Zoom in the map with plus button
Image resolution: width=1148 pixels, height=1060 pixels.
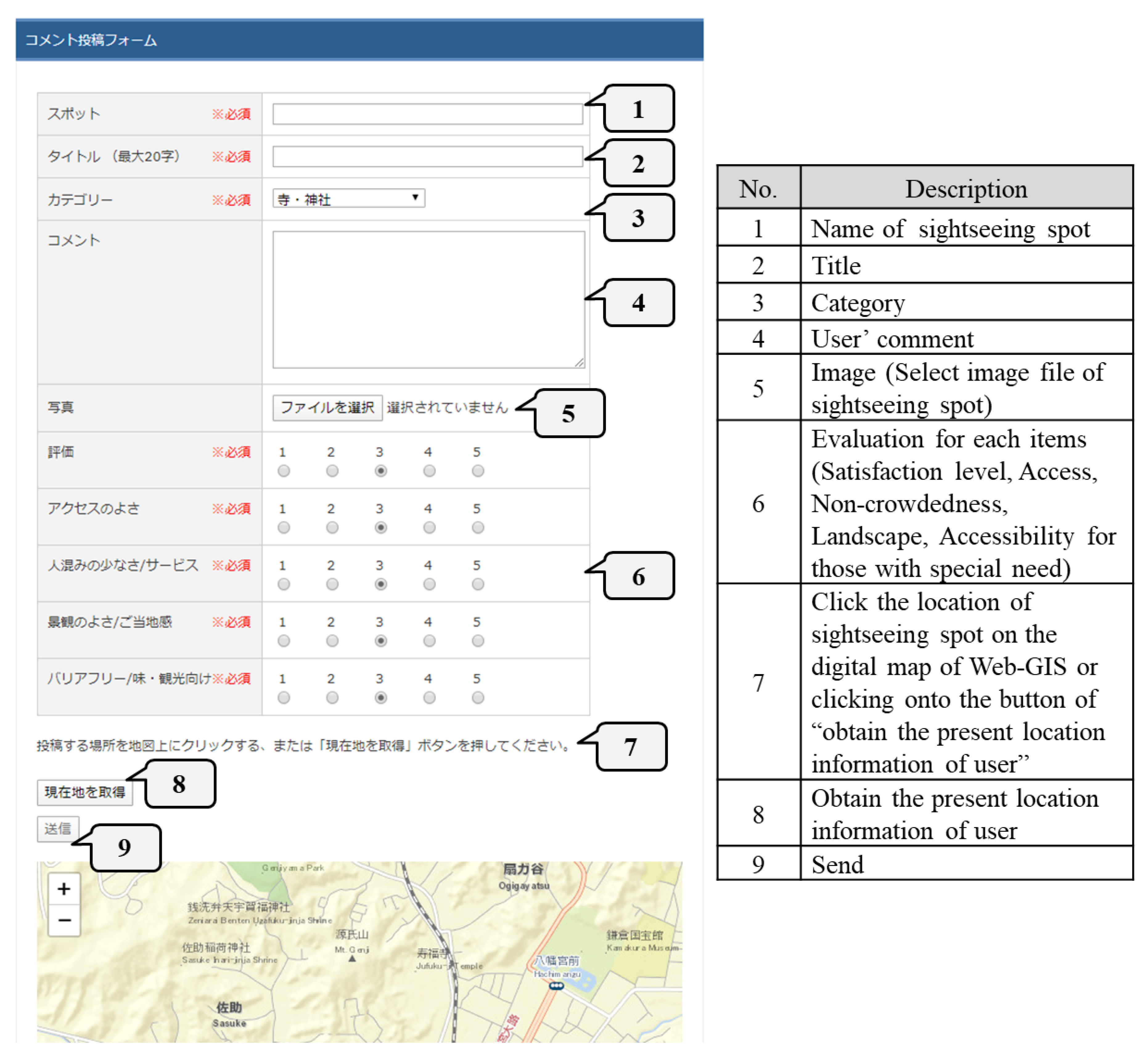(x=64, y=889)
